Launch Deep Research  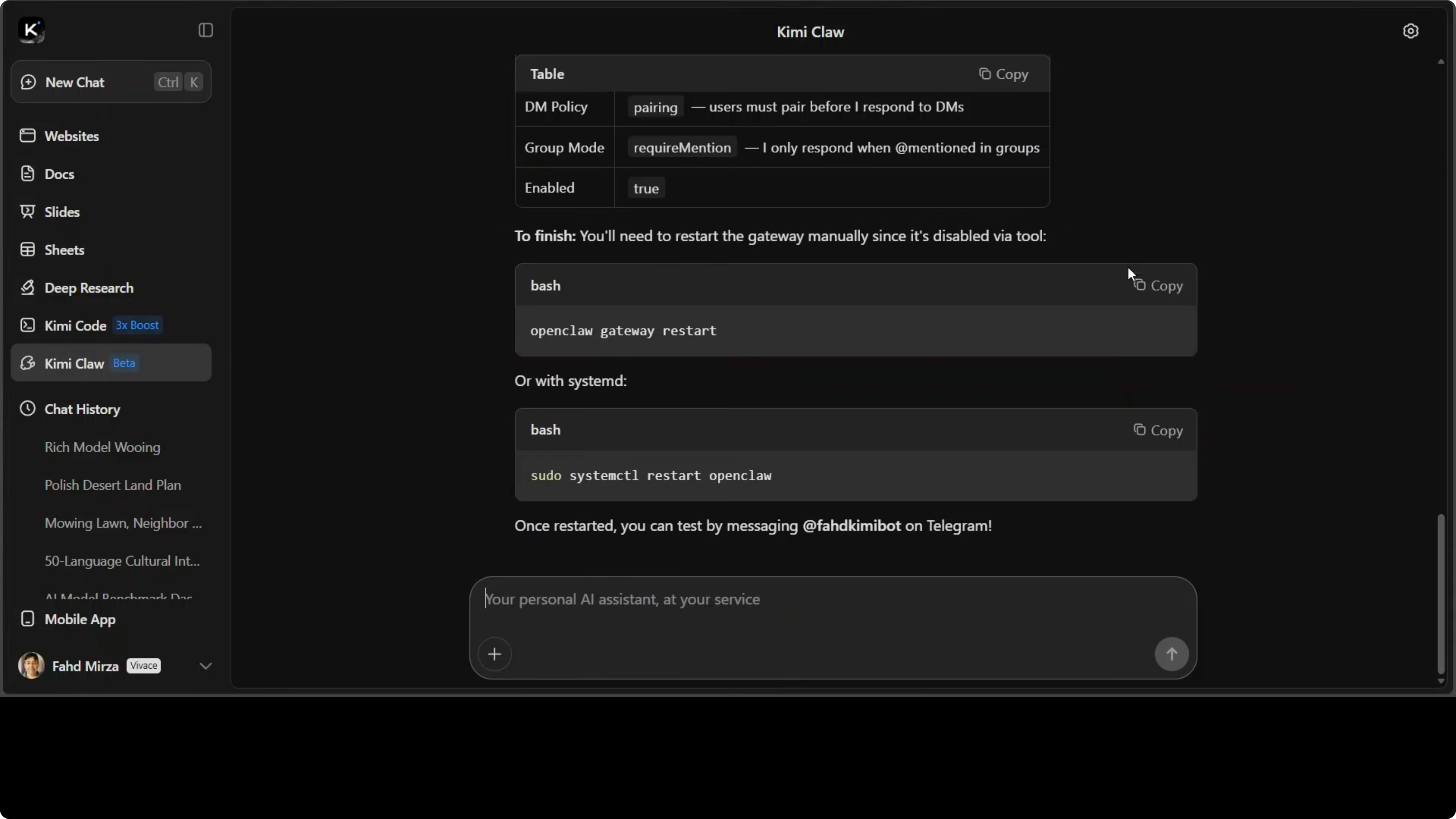(x=89, y=288)
